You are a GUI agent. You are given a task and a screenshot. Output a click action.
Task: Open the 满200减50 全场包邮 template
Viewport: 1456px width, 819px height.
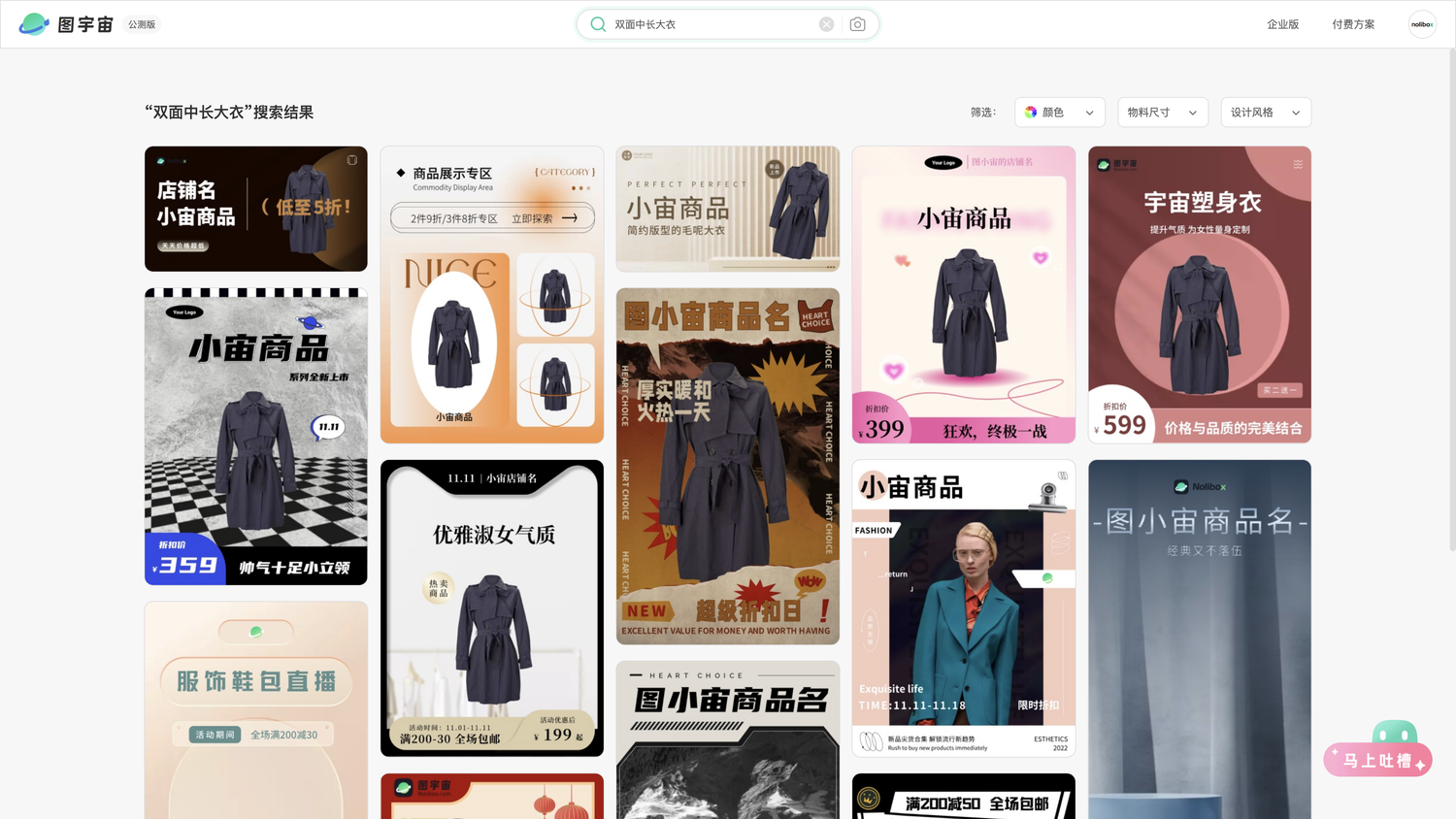click(964, 797)
